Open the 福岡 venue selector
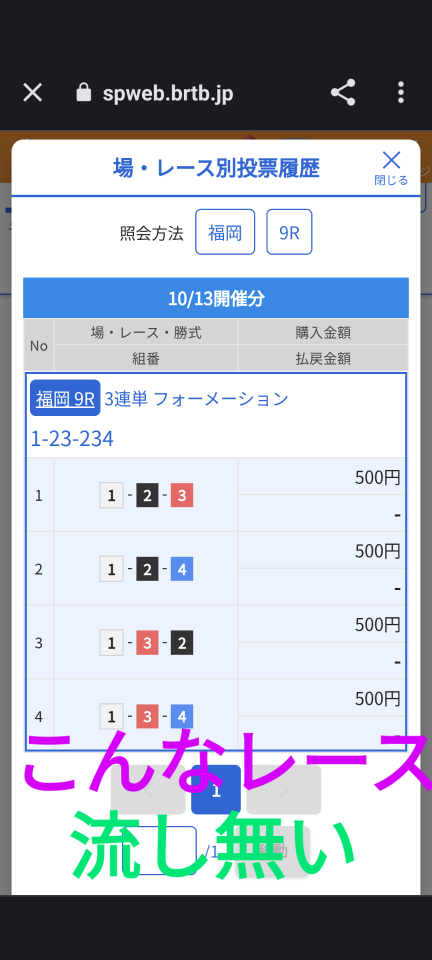This screenshot has height=960, width=432. point(225,232)
